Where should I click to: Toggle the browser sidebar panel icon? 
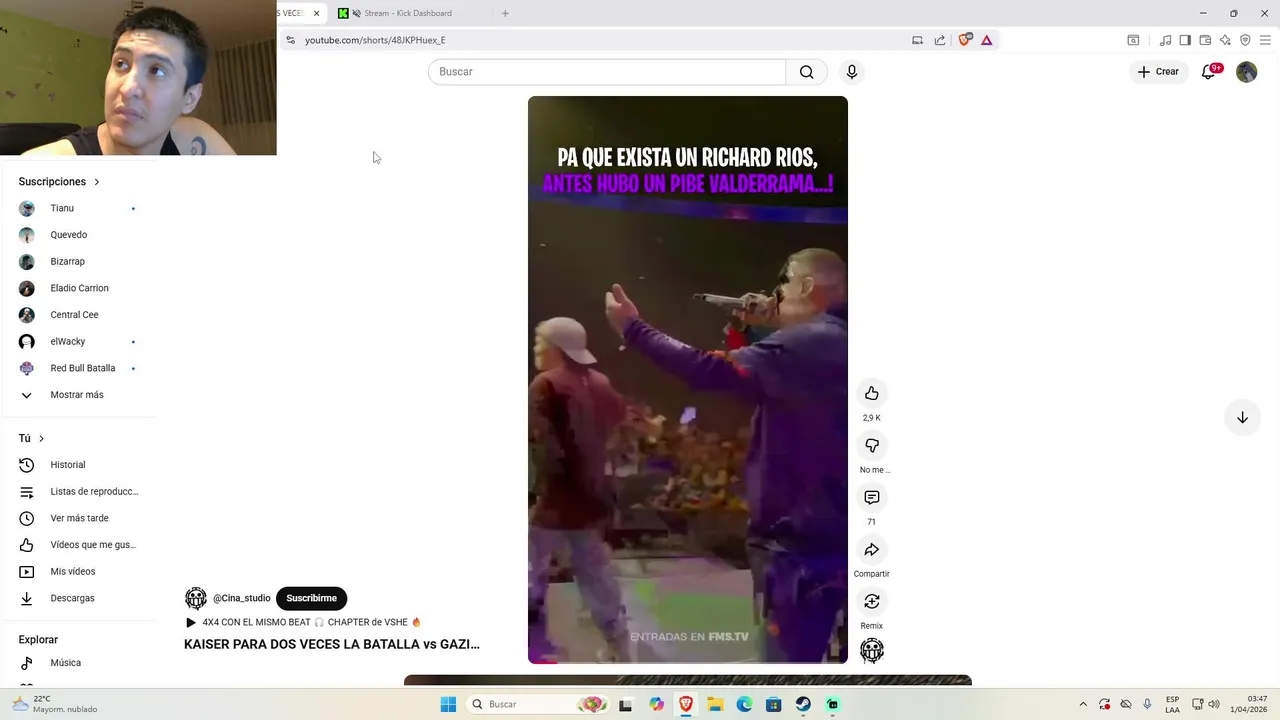coord(1185,40)
